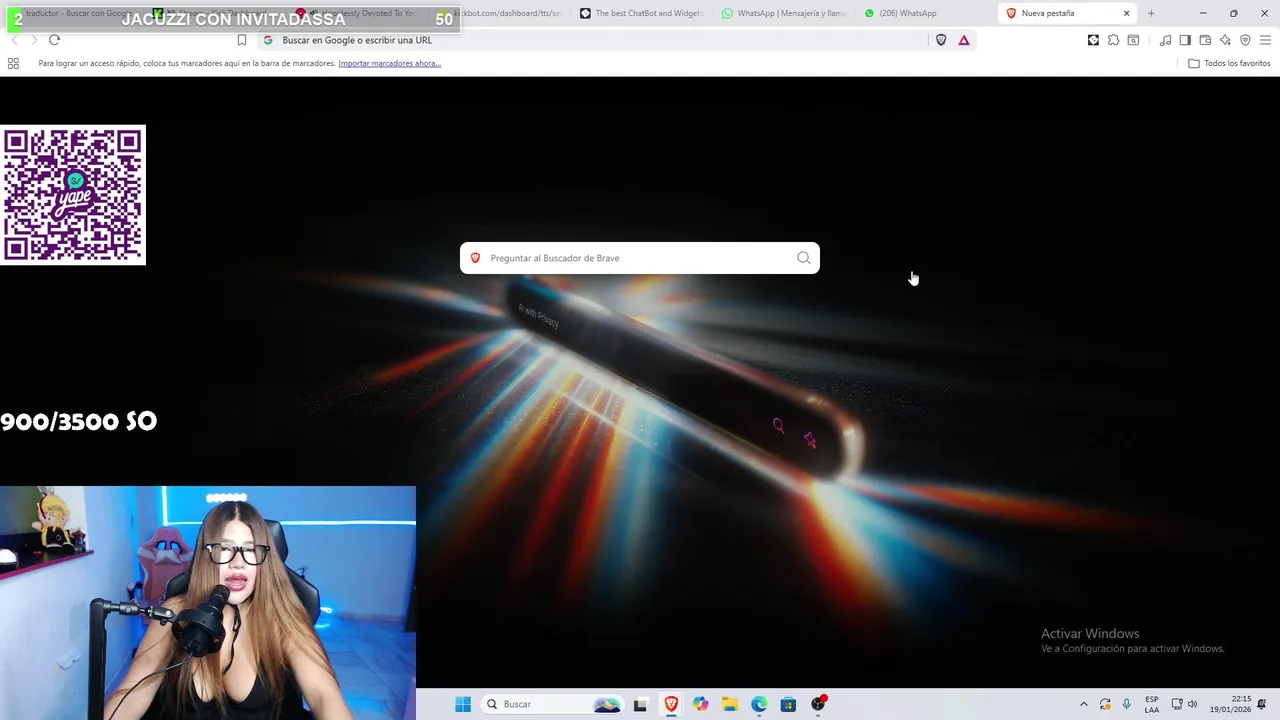Click the black square extension icon

[x=1093, y=40]
